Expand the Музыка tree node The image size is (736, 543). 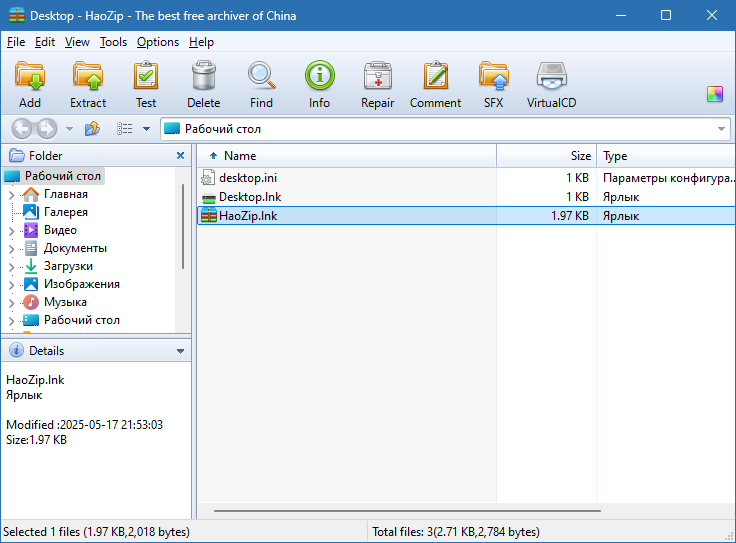[12, 302]
